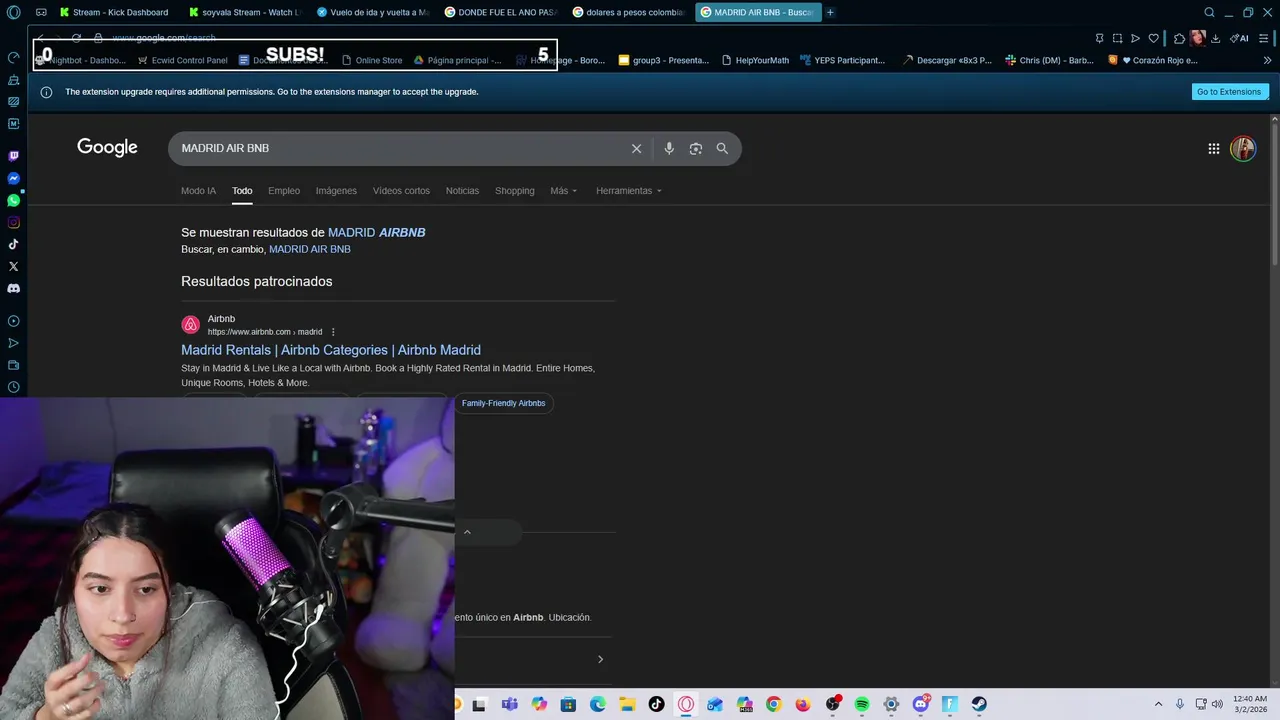Switch to the soyvala Stream browser tab
The width and height of the screenshot is (1280, 720).
tap(245, 12)
